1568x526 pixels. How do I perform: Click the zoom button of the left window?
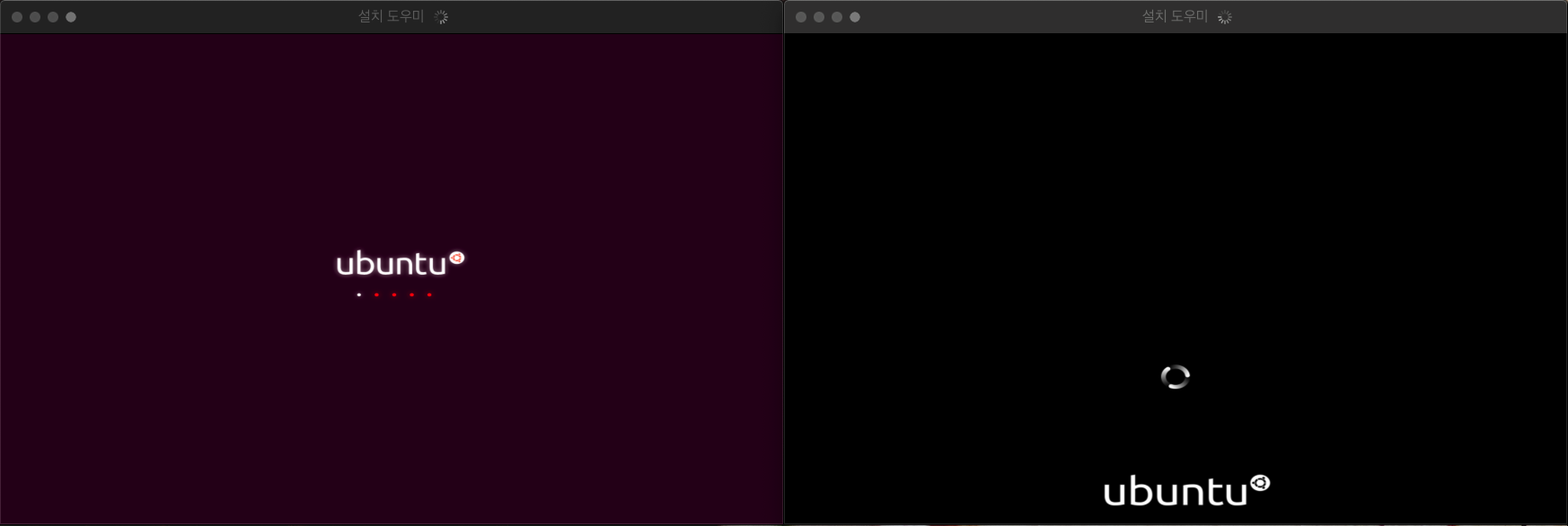(x=53, y=17)
